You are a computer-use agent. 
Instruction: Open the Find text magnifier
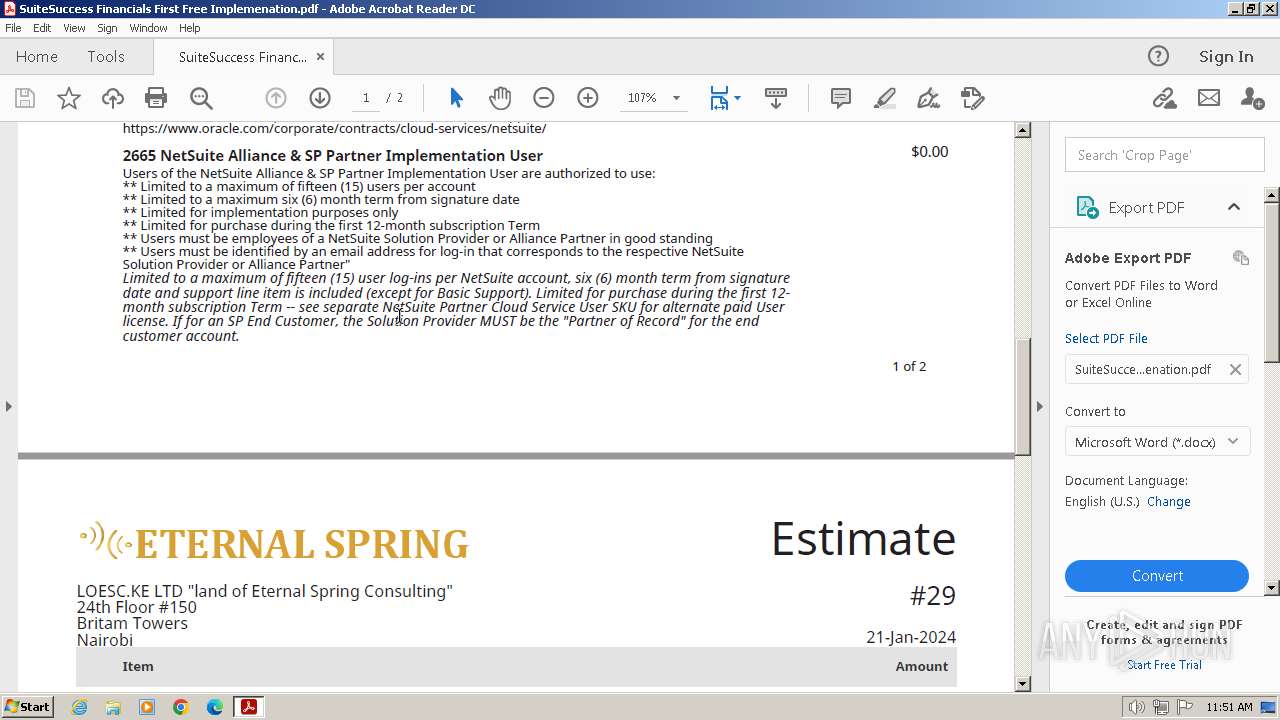tap(201, 98)
